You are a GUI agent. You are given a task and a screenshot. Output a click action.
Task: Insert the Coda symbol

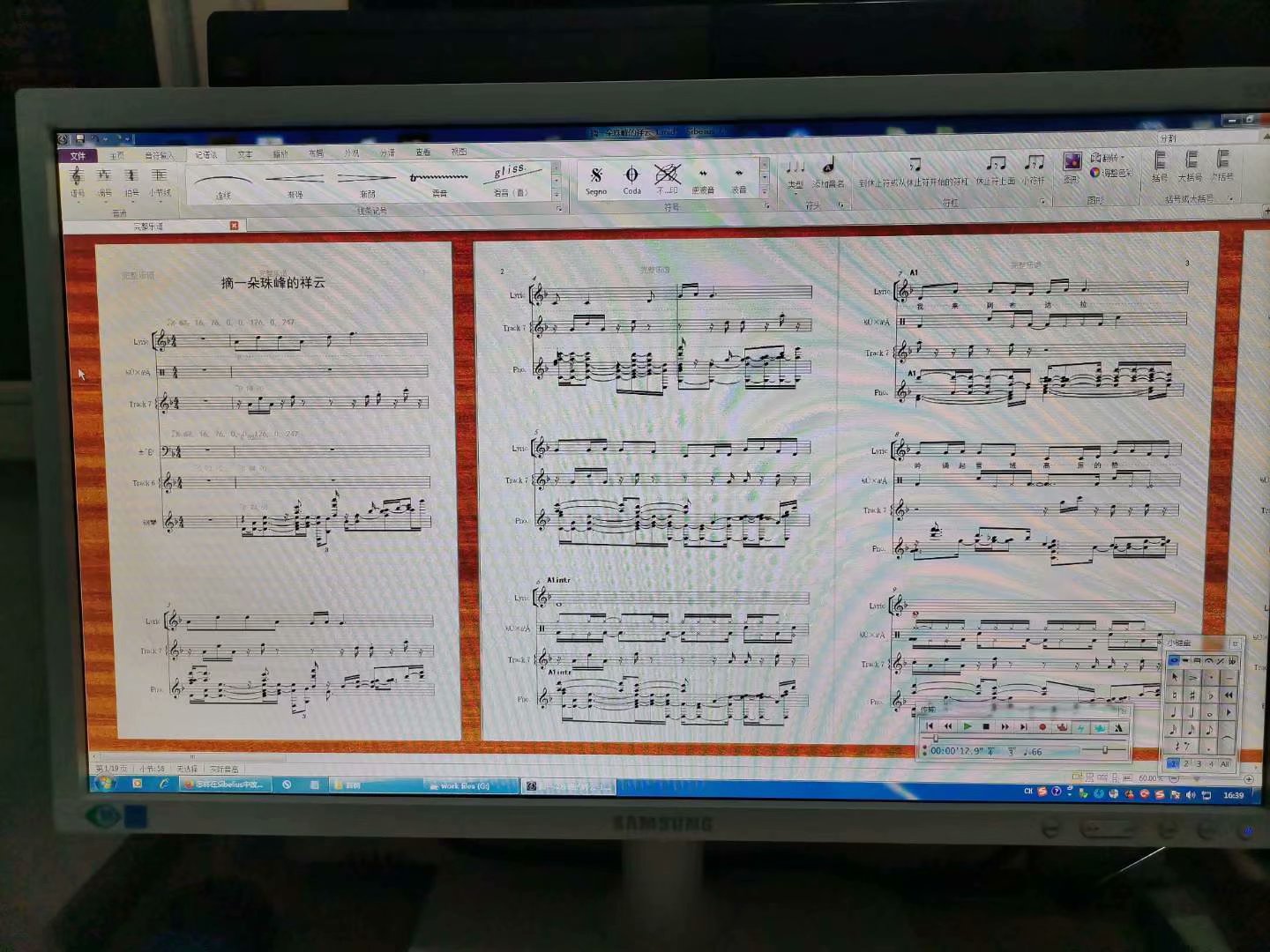[631, 179]
